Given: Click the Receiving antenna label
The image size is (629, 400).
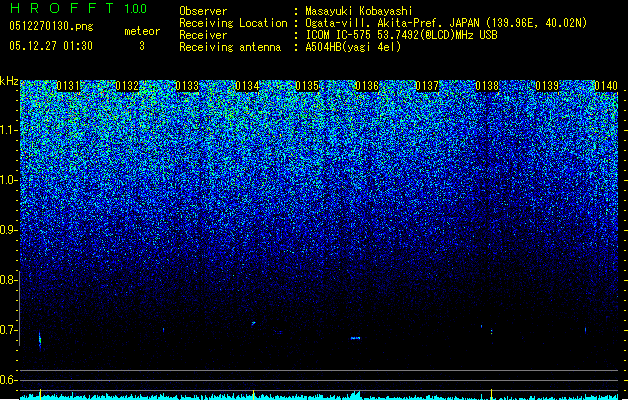Looking at the screenshot, I should coord(230,47).
